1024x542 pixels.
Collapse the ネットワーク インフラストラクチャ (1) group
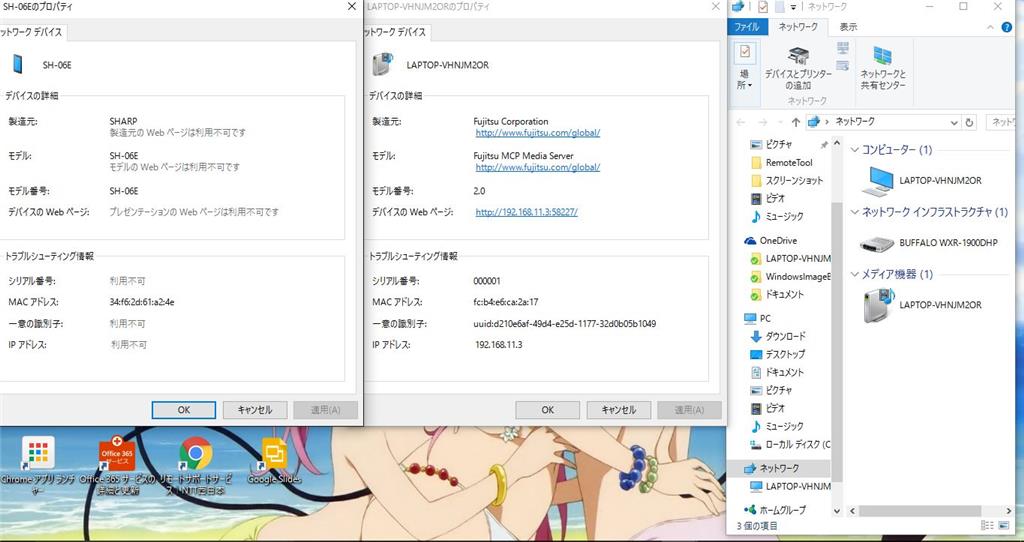point(855,212)
